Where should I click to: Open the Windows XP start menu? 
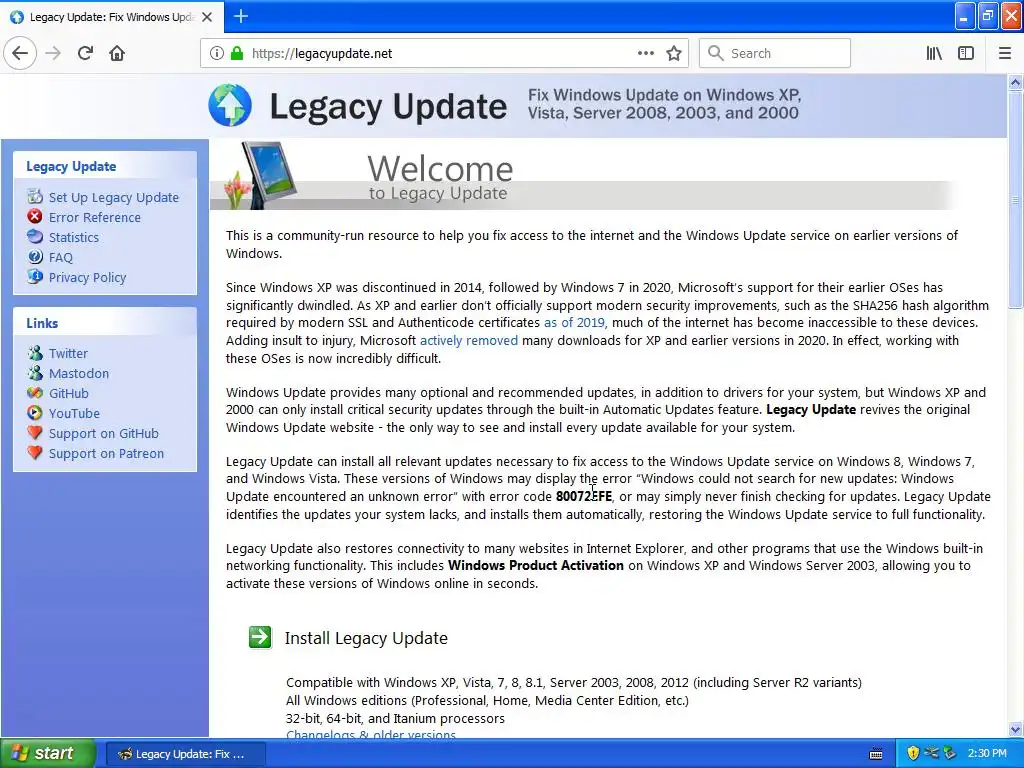48,754
